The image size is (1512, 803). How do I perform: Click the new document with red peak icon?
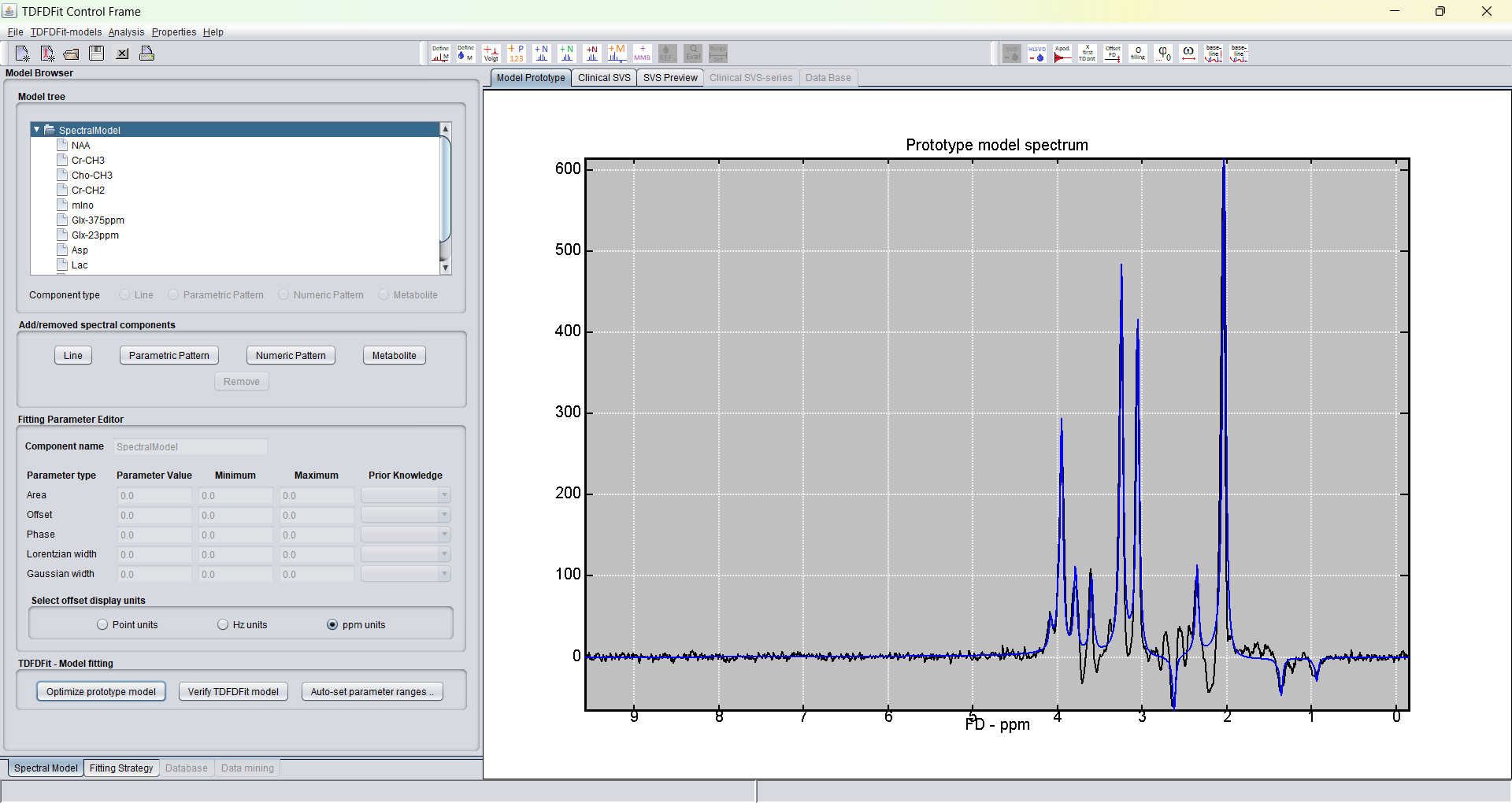[47, 54]
